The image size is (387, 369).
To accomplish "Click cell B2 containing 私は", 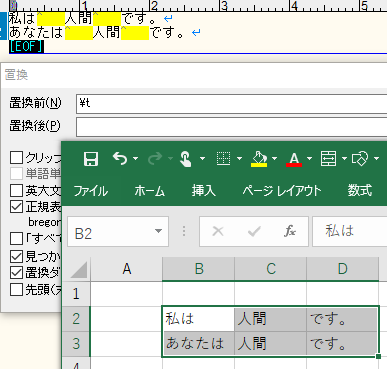I will (199, 319).
